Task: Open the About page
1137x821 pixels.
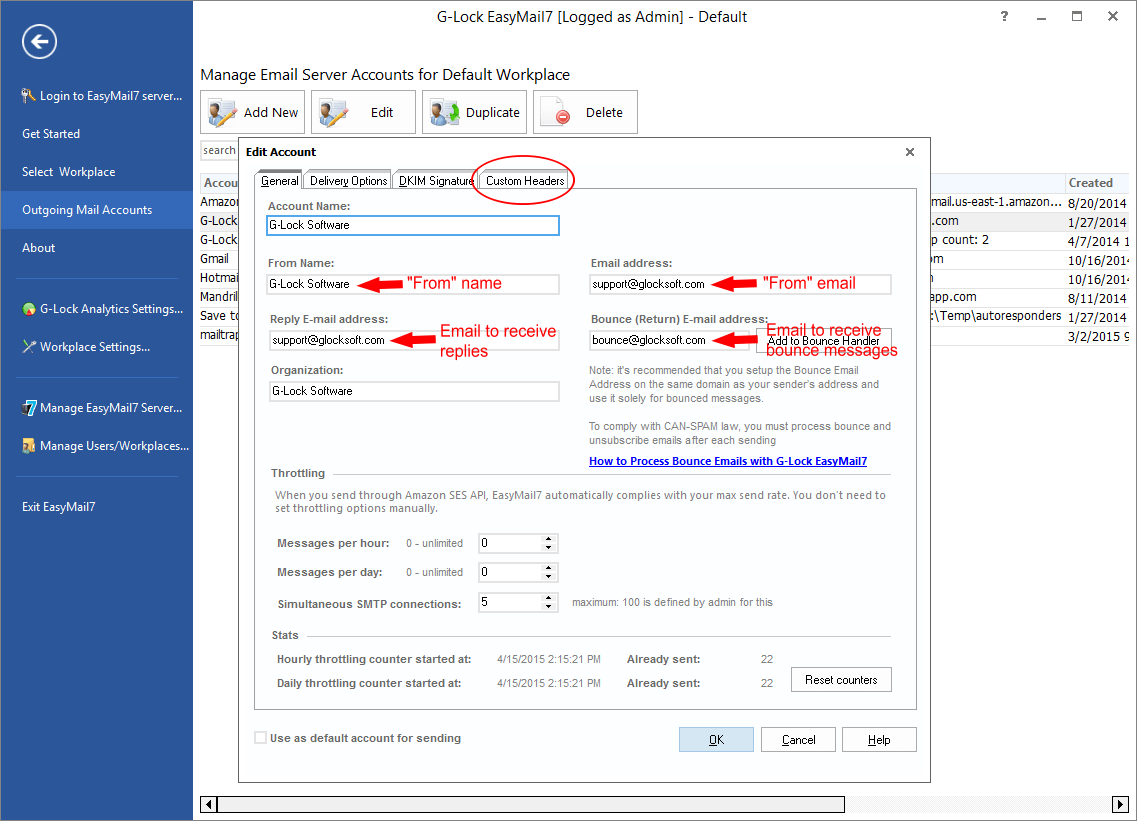Action: coord(38,248)
